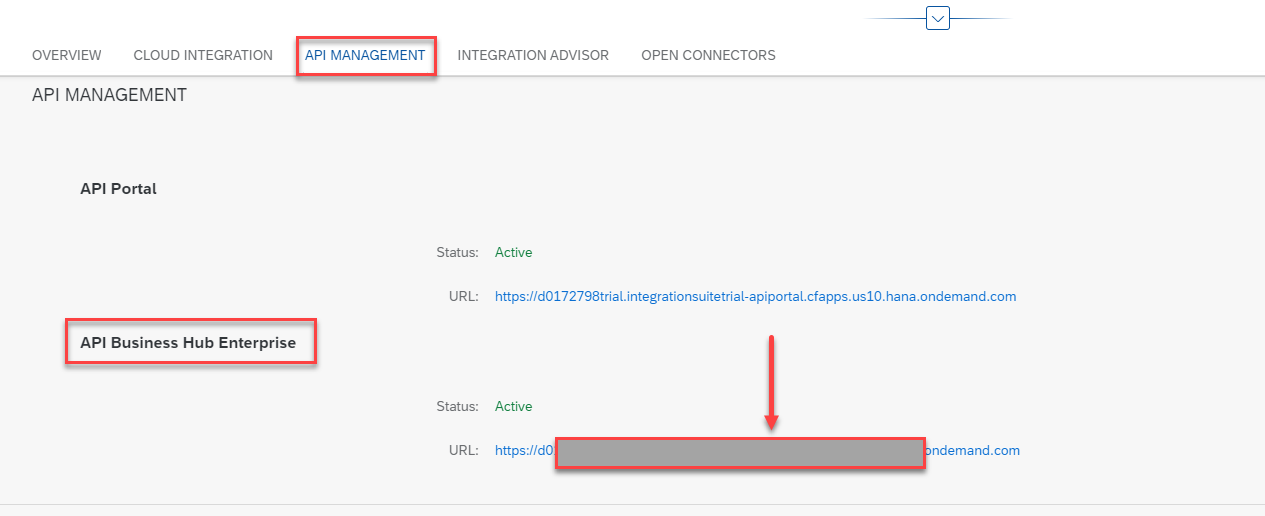Open the Open Connectors tab

coord(708,55)
